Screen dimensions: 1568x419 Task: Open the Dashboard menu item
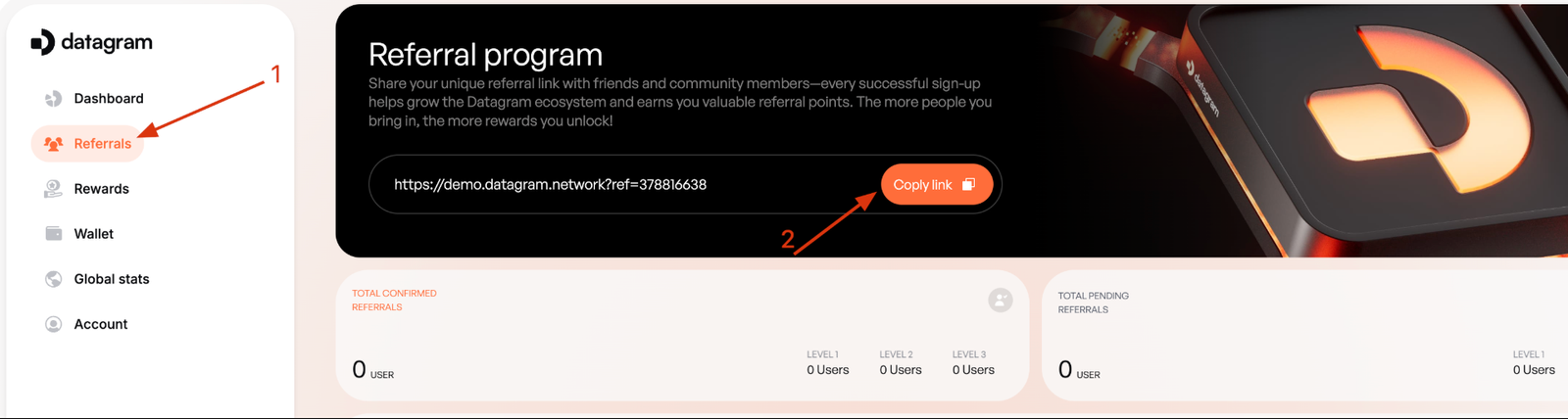click(x=109, y=99)
